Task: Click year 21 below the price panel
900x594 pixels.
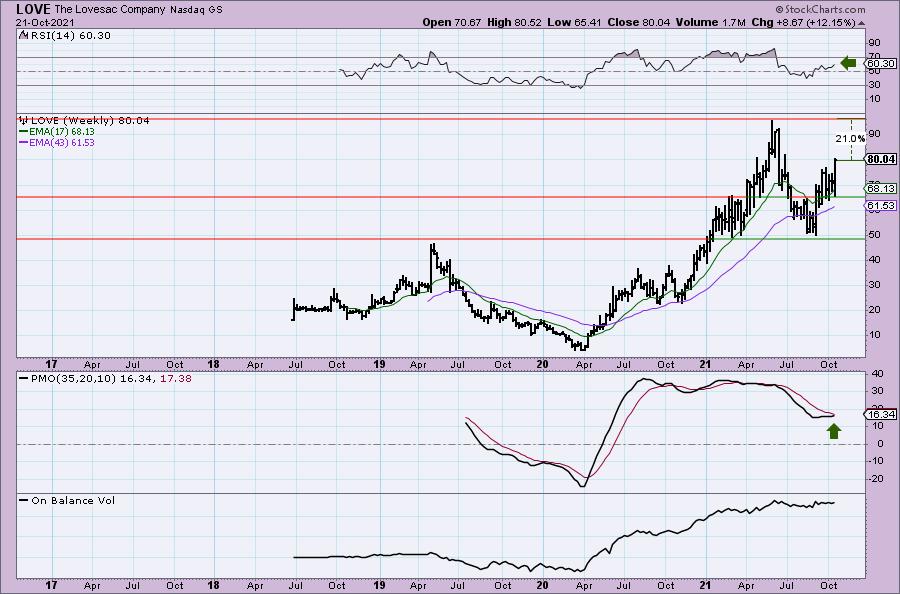Action: 705,364
